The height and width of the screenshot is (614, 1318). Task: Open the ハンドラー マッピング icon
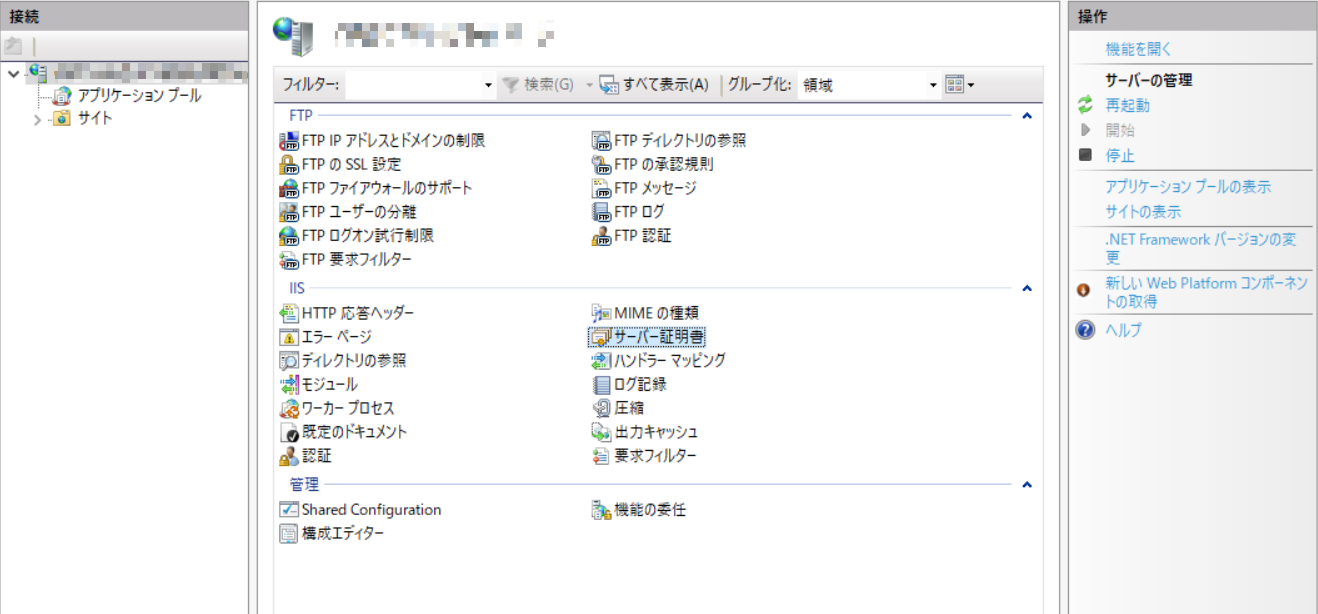point(600,360)
